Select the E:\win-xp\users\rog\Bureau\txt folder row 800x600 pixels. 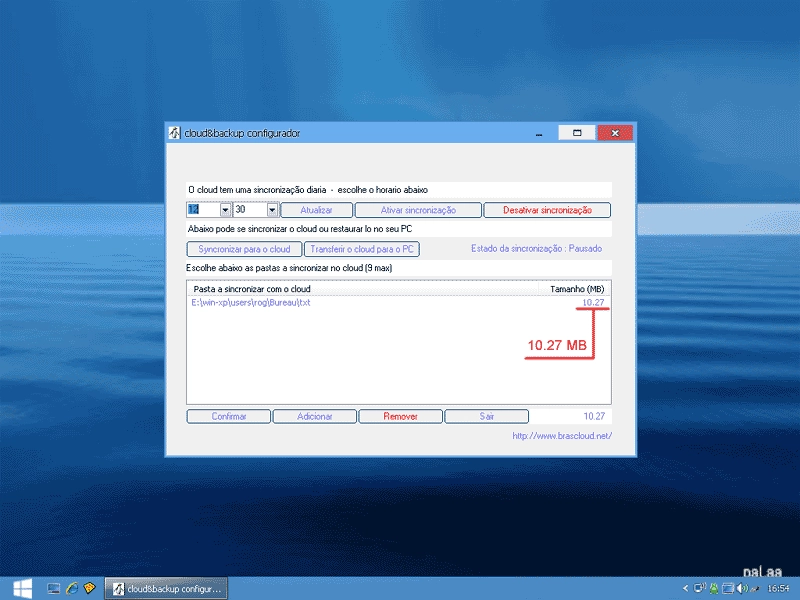[x=398, y=303]
